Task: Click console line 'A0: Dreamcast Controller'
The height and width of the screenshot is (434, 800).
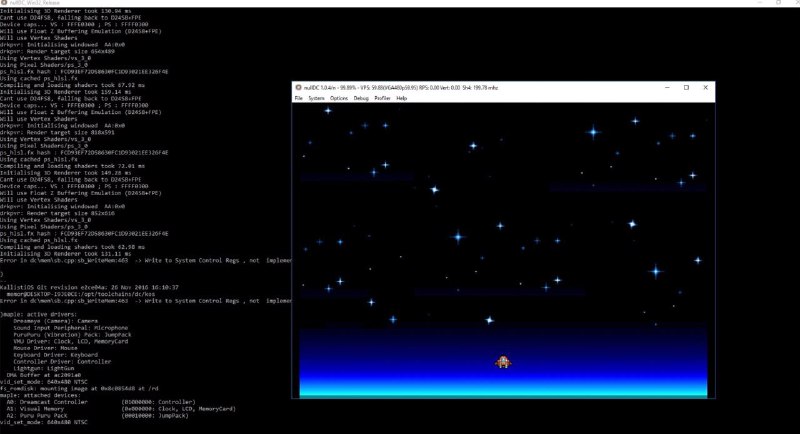Action: 101,402
